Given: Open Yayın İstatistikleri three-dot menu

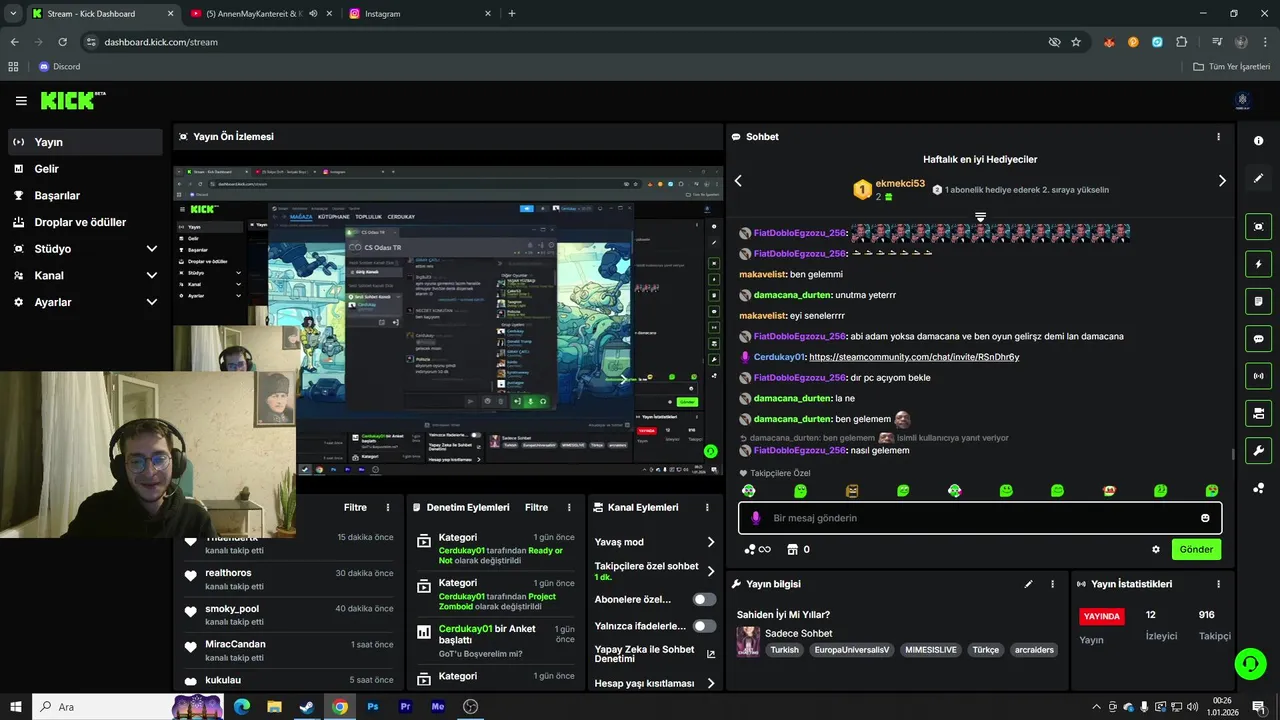Looking at the screenshot, I should point(1218,584).
